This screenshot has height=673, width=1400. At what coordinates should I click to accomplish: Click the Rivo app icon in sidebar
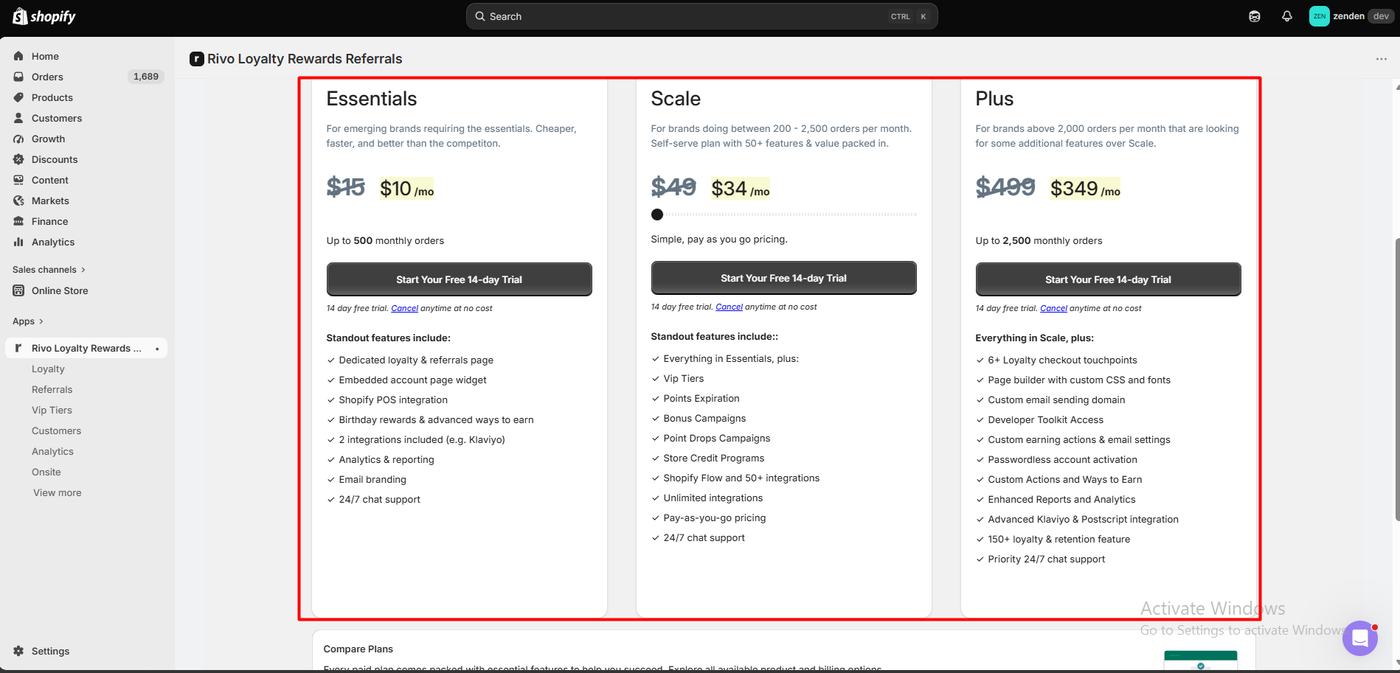coord(18,348)
